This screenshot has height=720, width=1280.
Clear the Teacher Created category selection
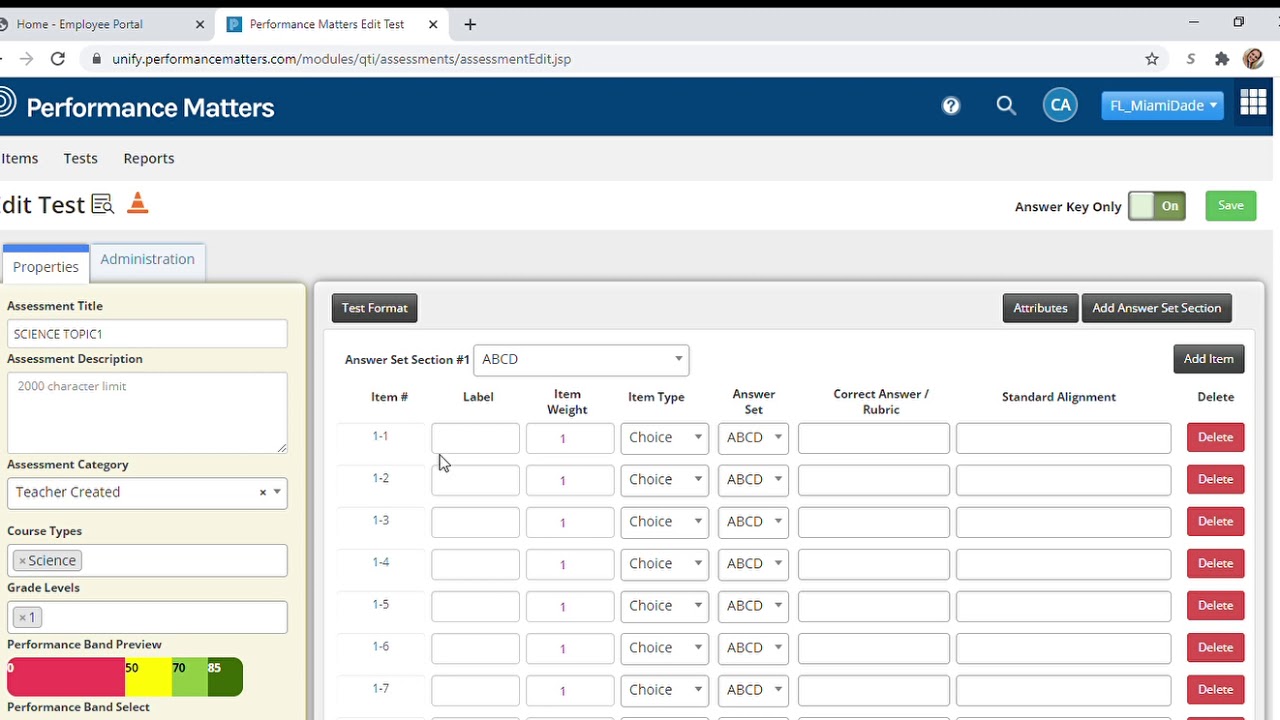[263, 492]
